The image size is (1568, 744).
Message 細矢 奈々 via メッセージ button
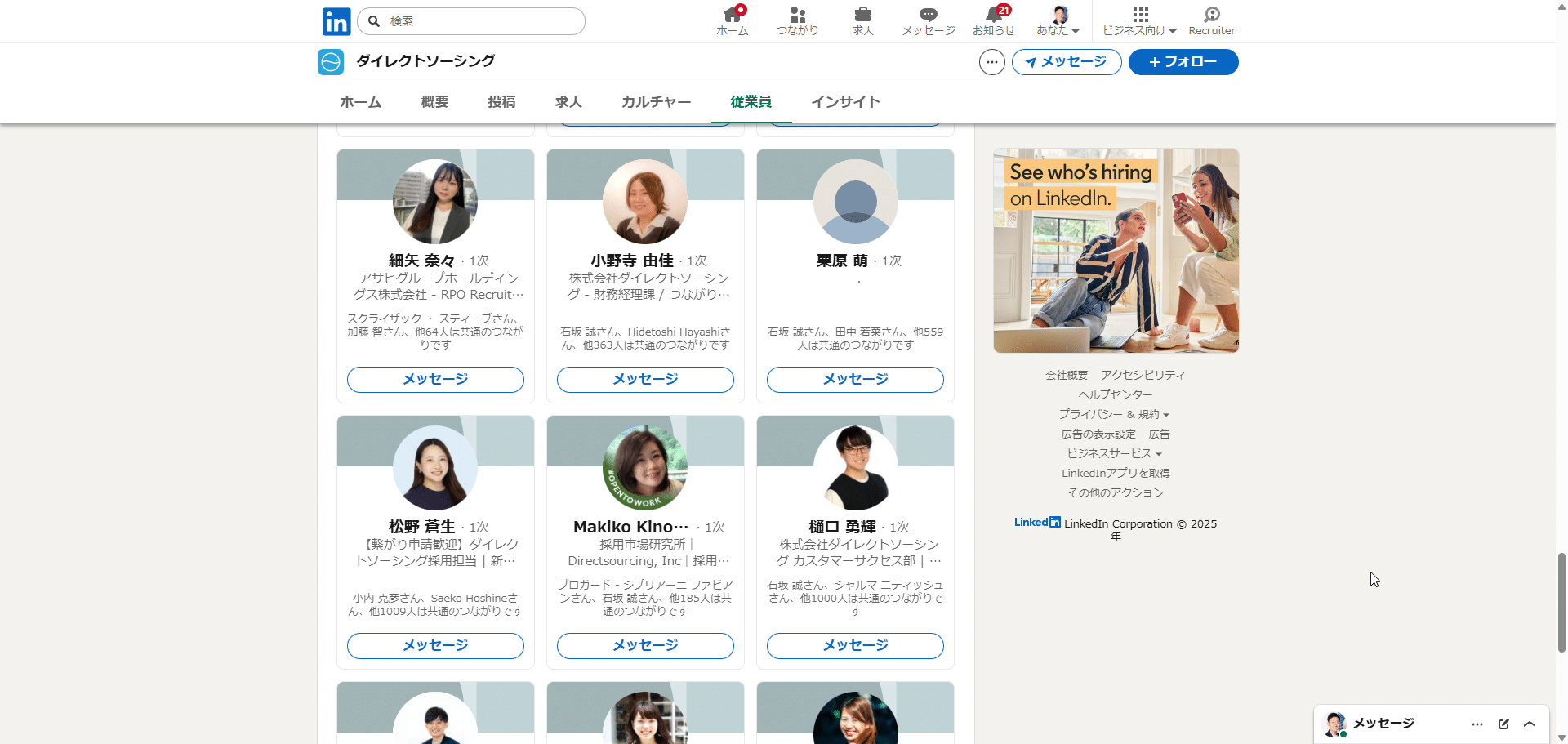pyautogui.click(x=435, y=380)
